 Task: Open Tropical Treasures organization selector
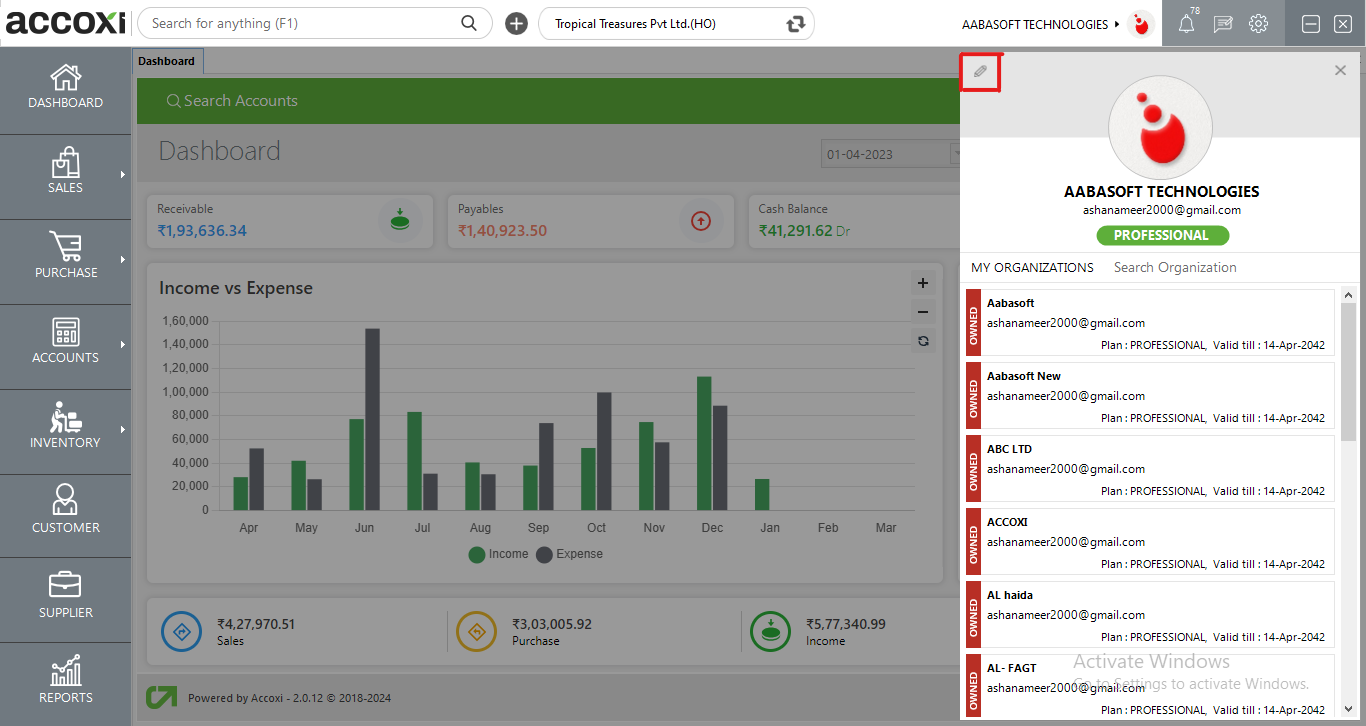coord(676,24)
